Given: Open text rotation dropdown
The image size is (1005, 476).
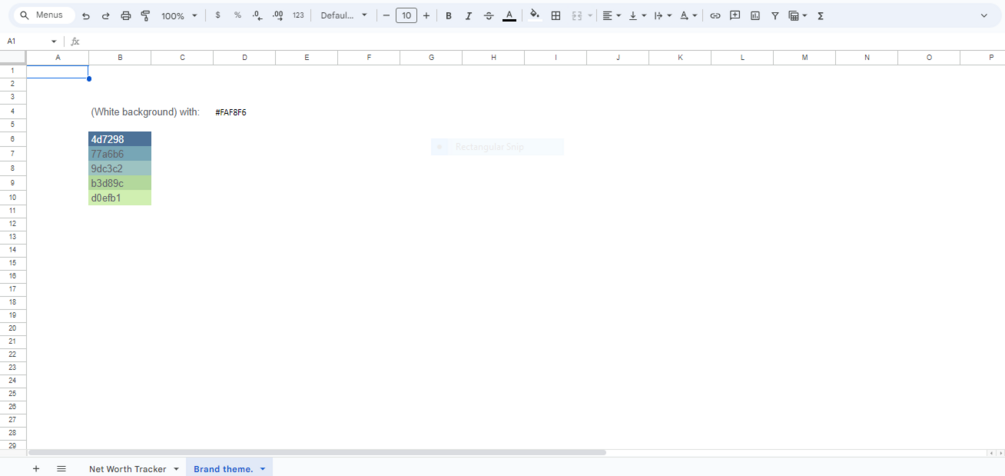Looking at the screenshot, I should pyautogui.click(x=688, y=16).
